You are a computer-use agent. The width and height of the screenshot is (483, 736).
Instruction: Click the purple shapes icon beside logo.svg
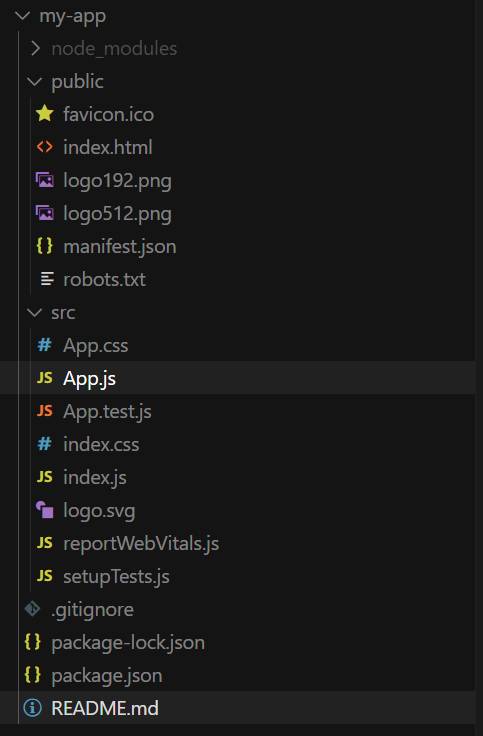pyautogui.click(x=45, y=510)
